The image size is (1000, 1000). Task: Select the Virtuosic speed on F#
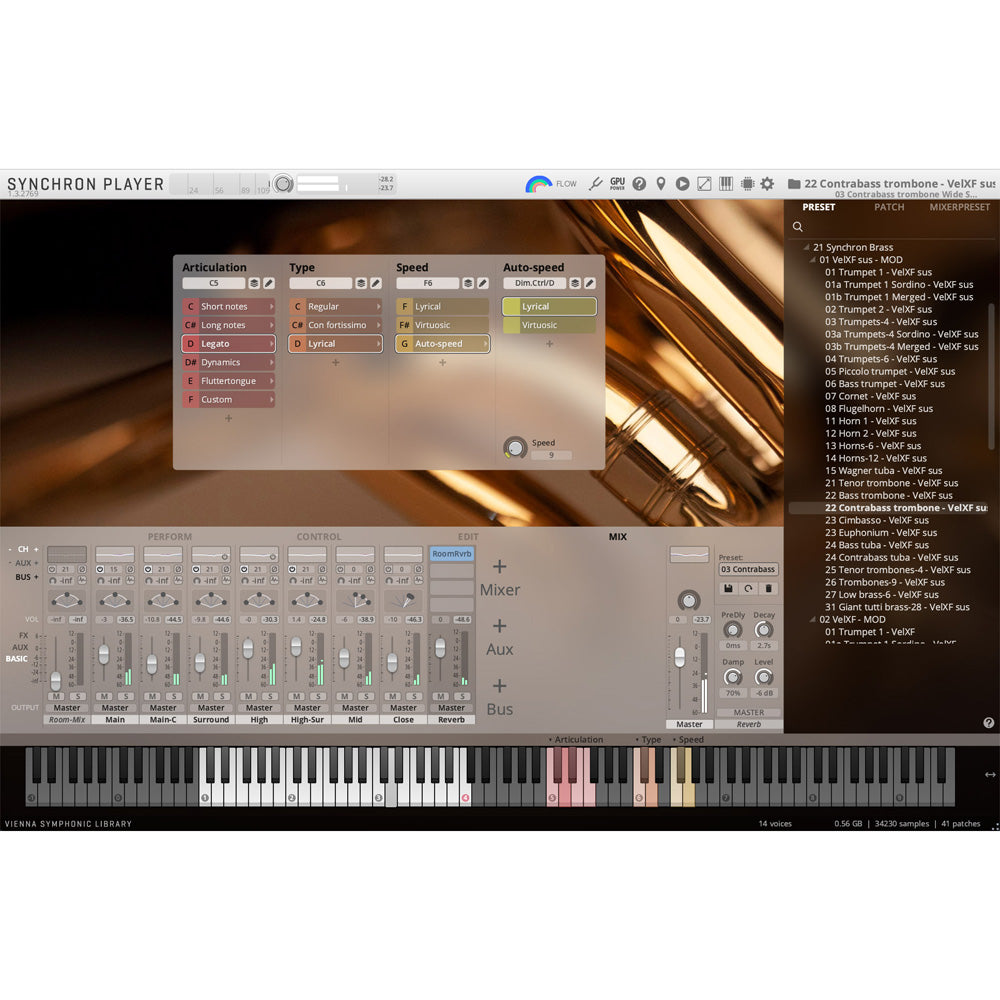[x=442, y=325]
